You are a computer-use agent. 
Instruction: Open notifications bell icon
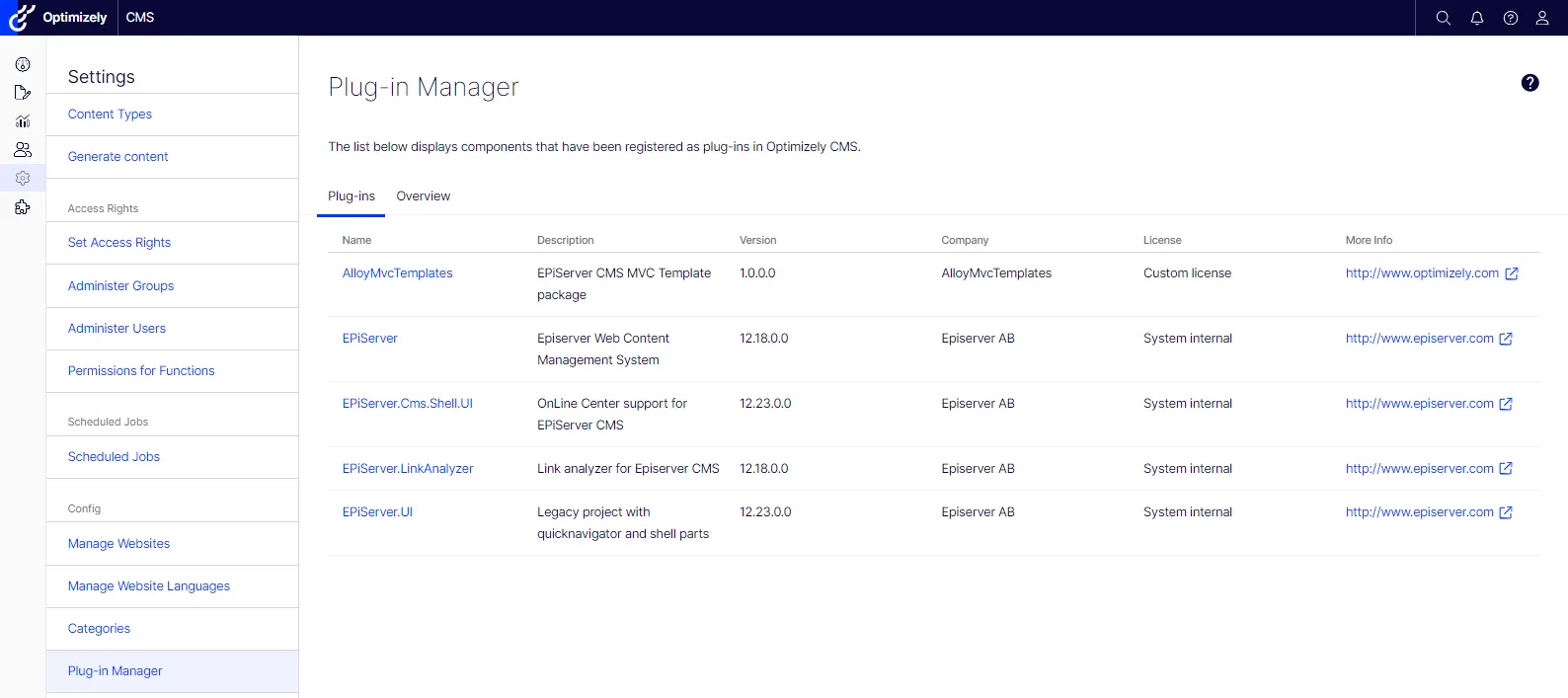1477,18
